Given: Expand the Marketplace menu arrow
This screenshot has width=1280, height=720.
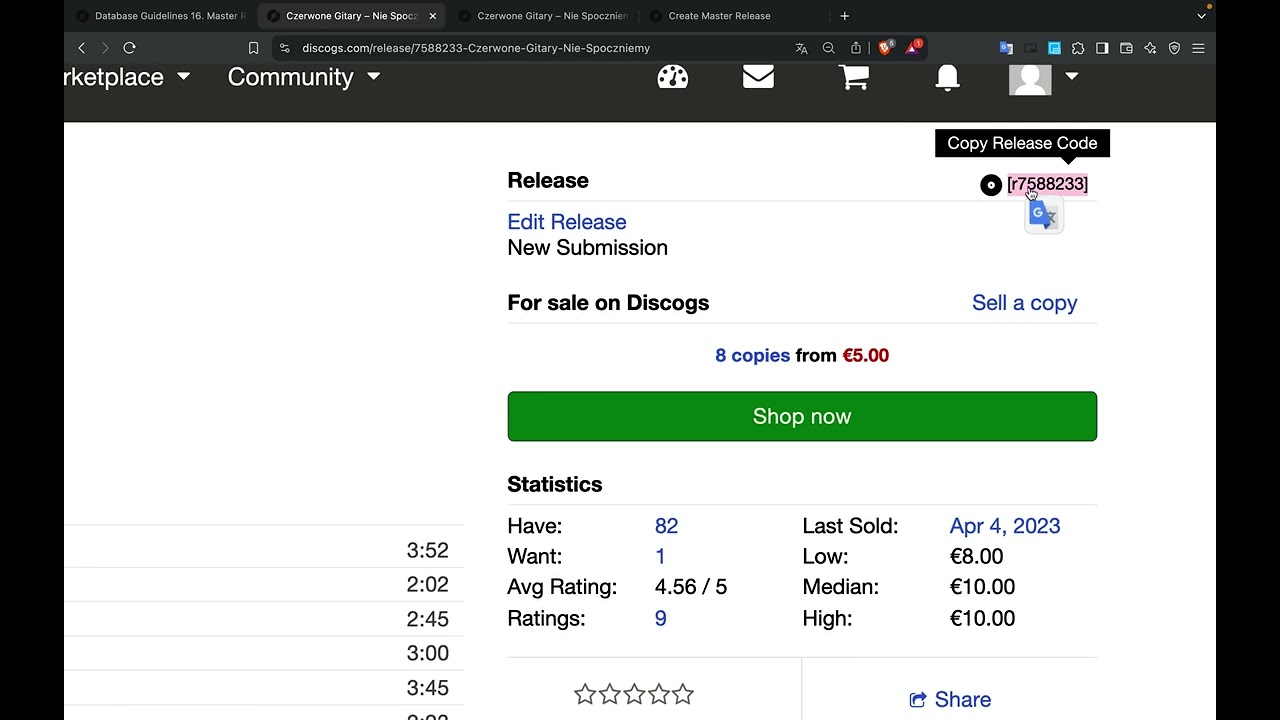Looking at the screenshot, I should coord(183,76).
